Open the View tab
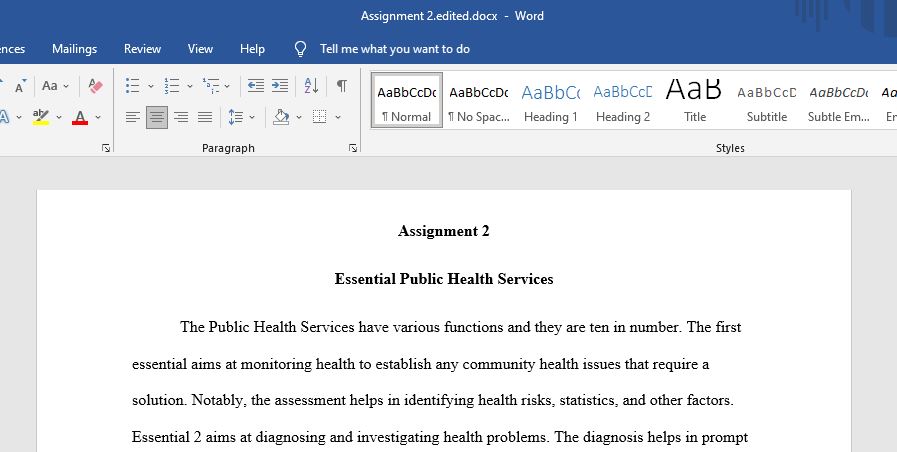Viewport: 897px width, 452px height. pyautogui.click(x=200, y=49)
